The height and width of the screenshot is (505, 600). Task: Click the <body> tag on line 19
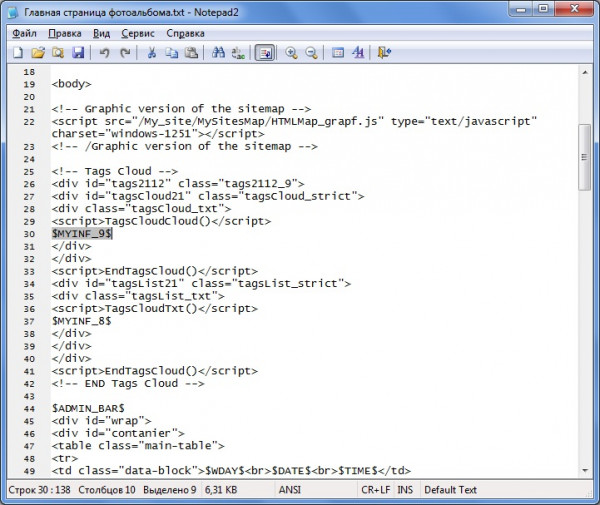coord(72,84)
